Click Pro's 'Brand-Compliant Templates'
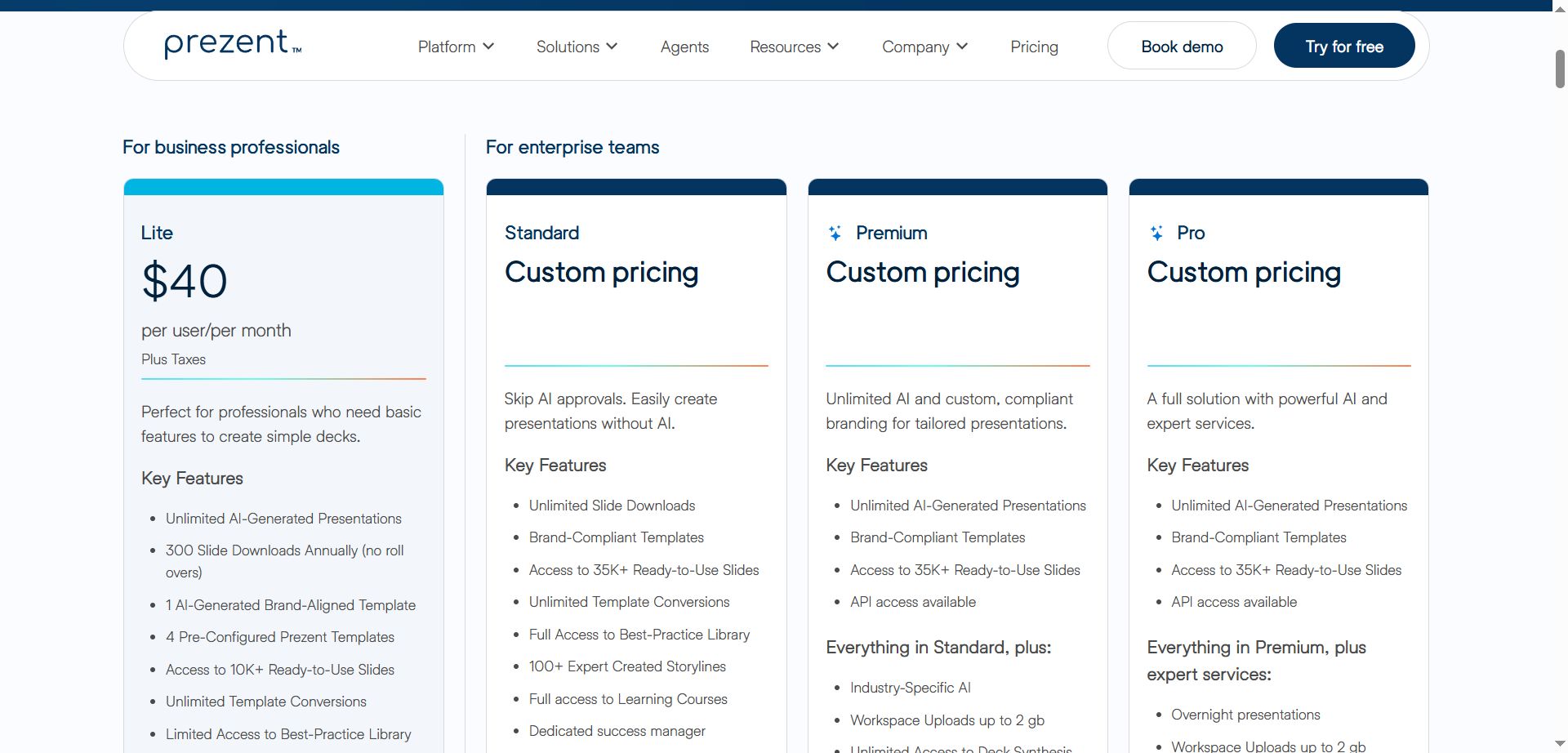This screenshot has height=753, width=1568. click(x=1258, y=537)
